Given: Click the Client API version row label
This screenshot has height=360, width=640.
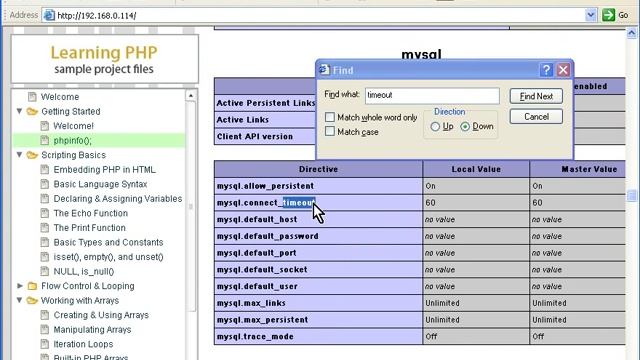Looking at the screenshot, I should (255, 136).
